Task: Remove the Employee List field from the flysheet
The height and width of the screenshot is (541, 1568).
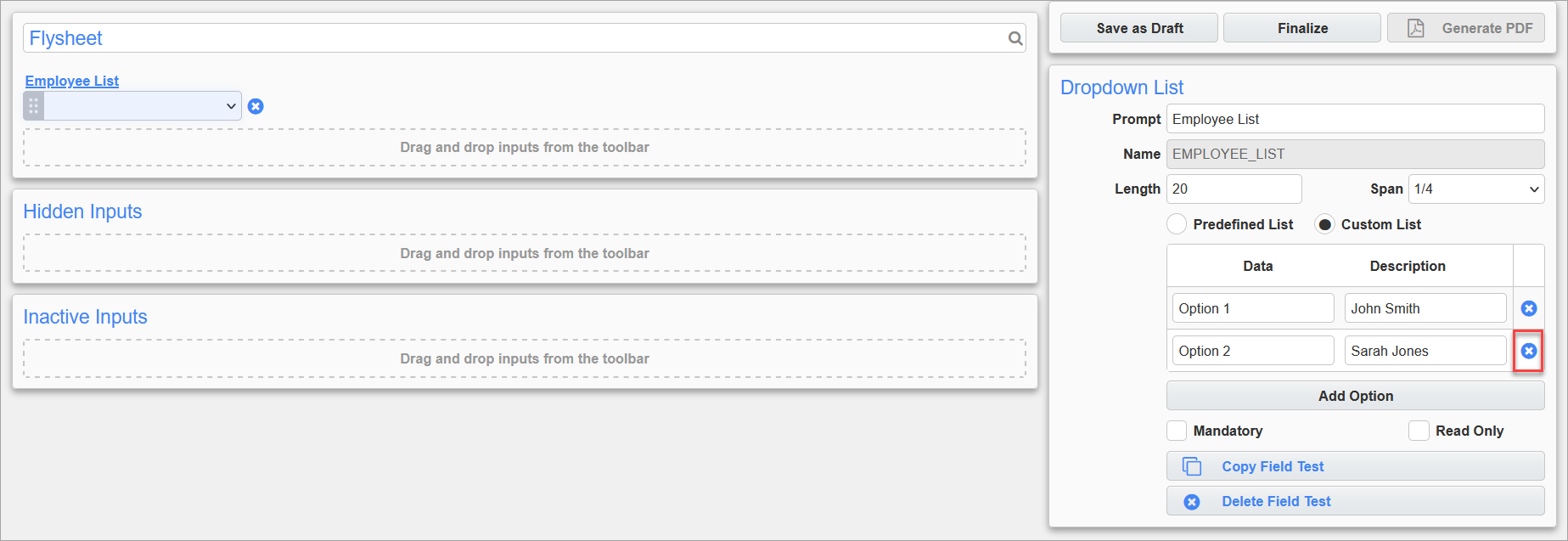Action: pos(256,106)
